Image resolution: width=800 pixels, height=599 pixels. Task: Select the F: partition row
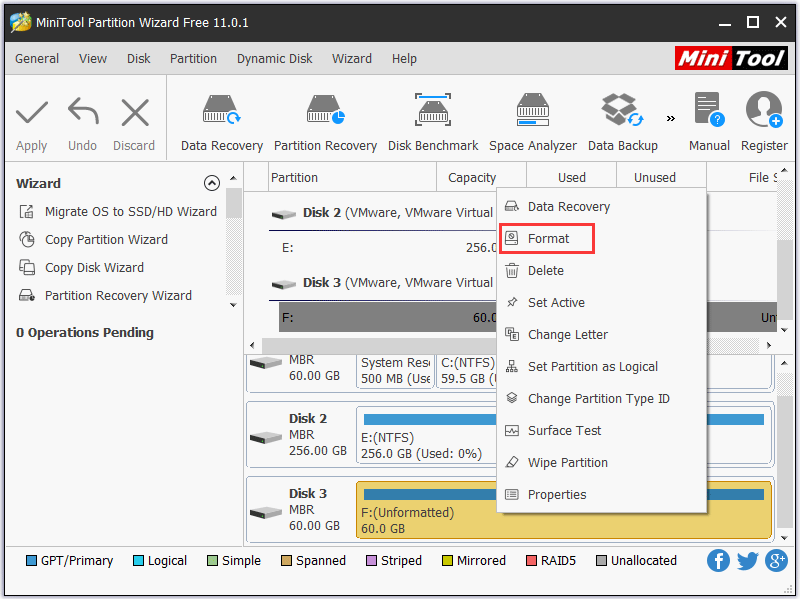point(388,317)
